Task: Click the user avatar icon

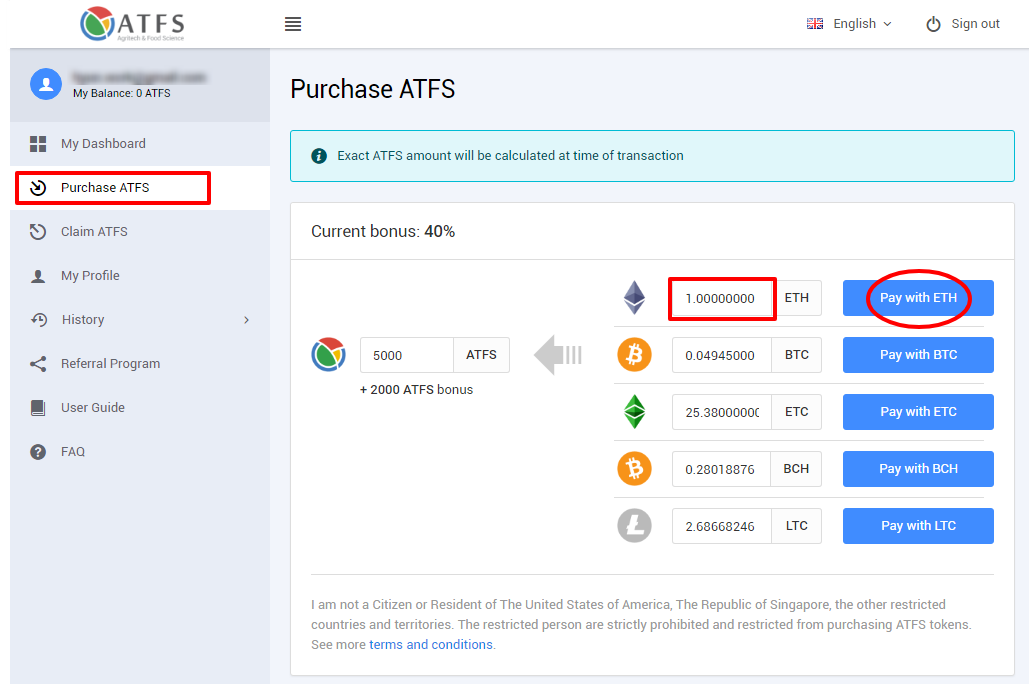Action: pyautogui.click(x=46, y=84)
